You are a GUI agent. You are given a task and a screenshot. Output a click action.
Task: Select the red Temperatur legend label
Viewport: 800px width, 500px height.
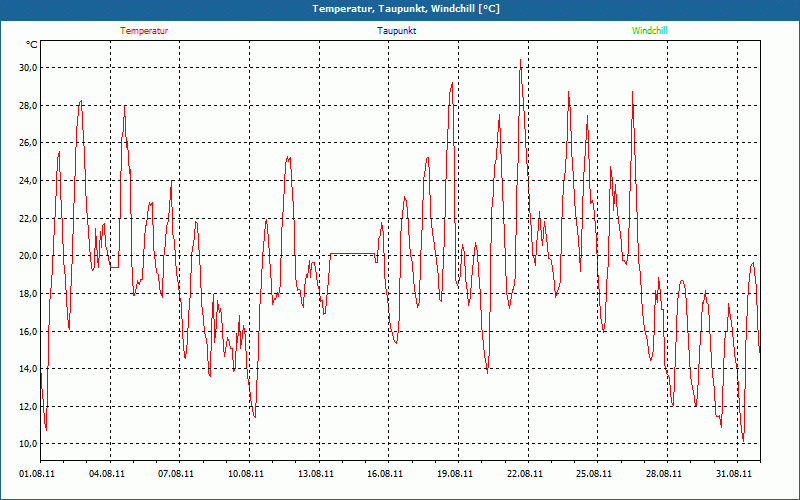pos(144,31)
